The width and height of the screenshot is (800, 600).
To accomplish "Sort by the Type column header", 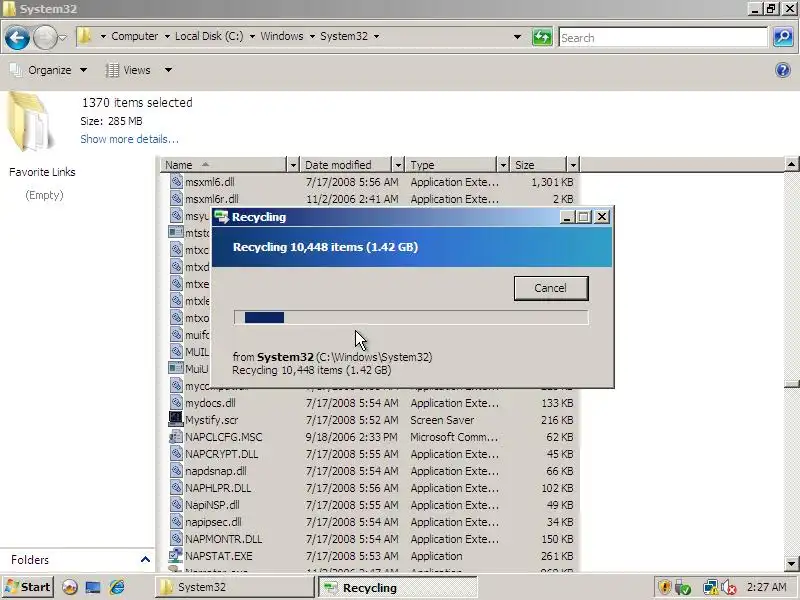I will click(451, 165).
